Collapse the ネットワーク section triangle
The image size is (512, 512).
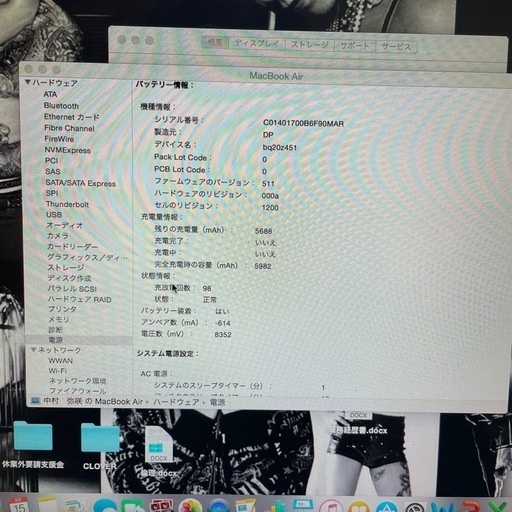tap(34, 350)
